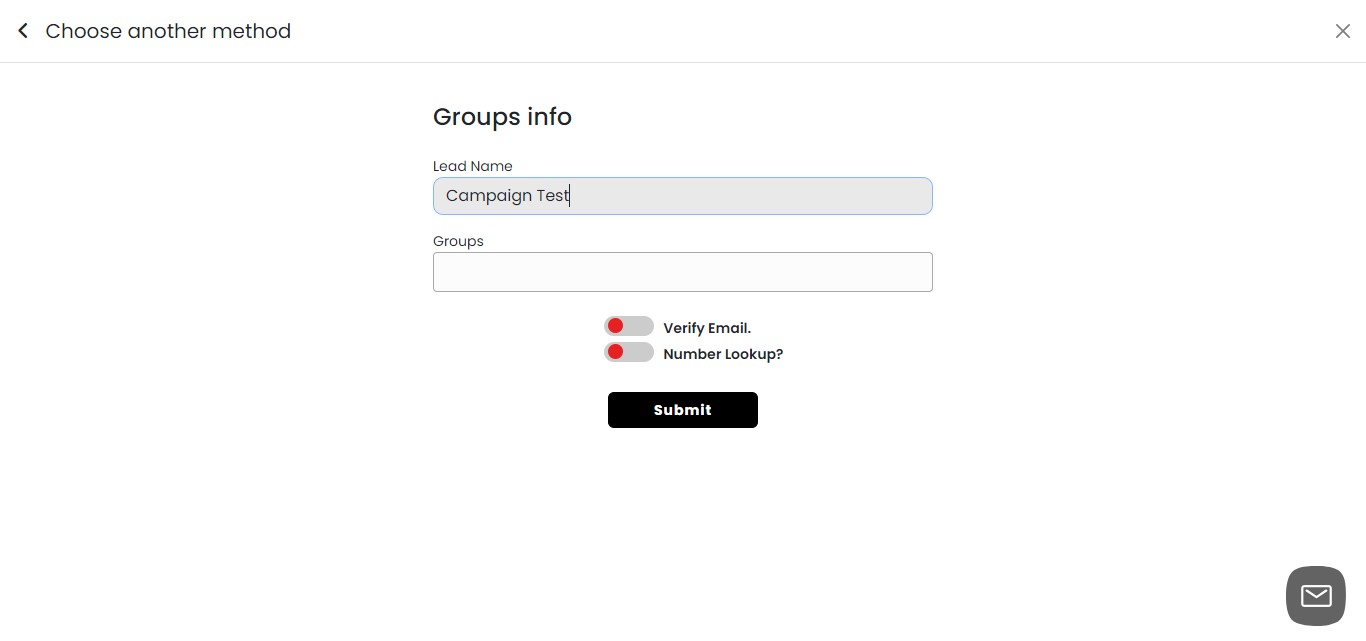Switch the Verify Email option off
This screenshot has height=641, width=1366.
click(628, 325)
